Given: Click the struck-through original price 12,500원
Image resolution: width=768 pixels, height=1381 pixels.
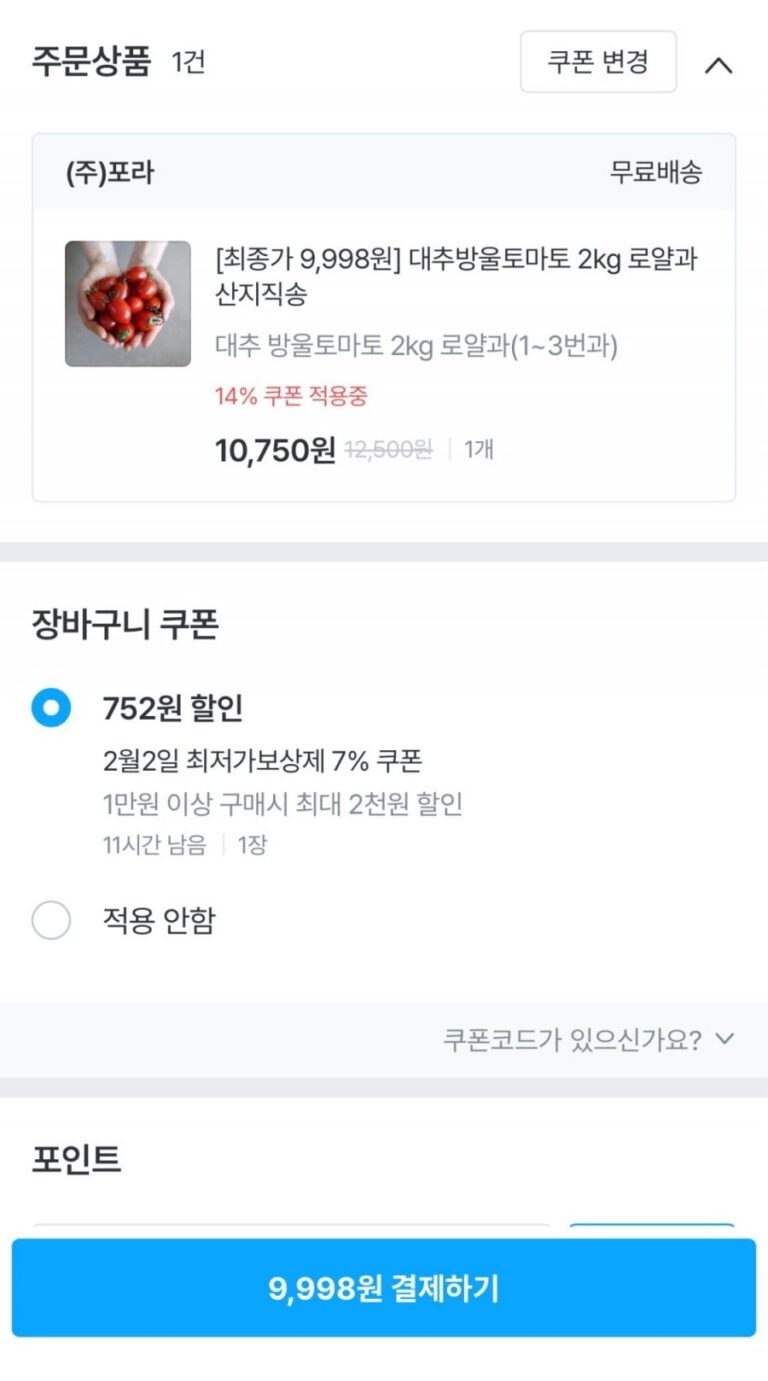Looking at the screenshot, I should tap(388, 450).
